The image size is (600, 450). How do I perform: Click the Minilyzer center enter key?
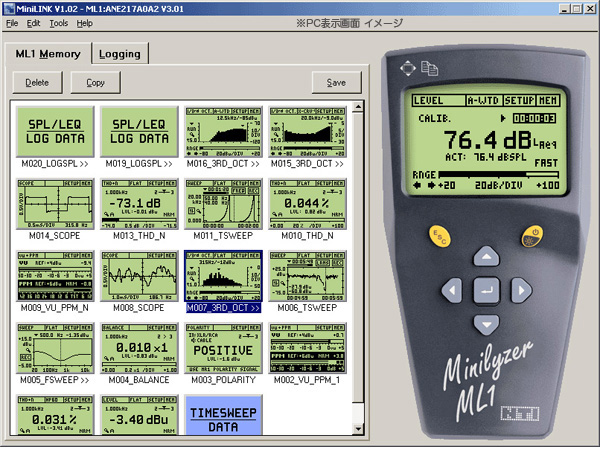(x=486, y=291)
